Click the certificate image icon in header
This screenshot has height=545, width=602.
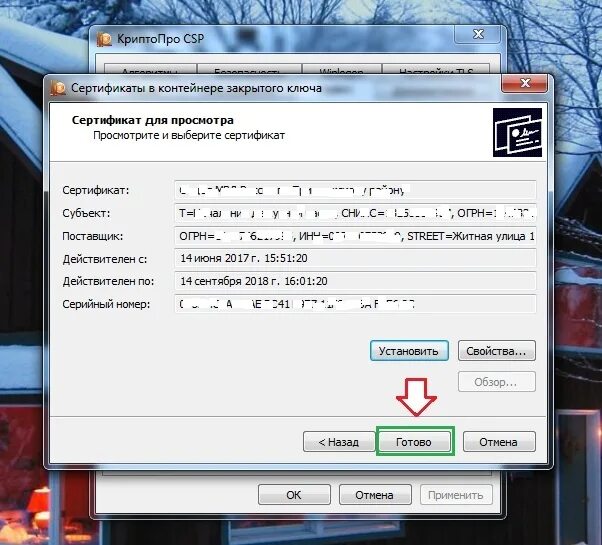[517, 132]
